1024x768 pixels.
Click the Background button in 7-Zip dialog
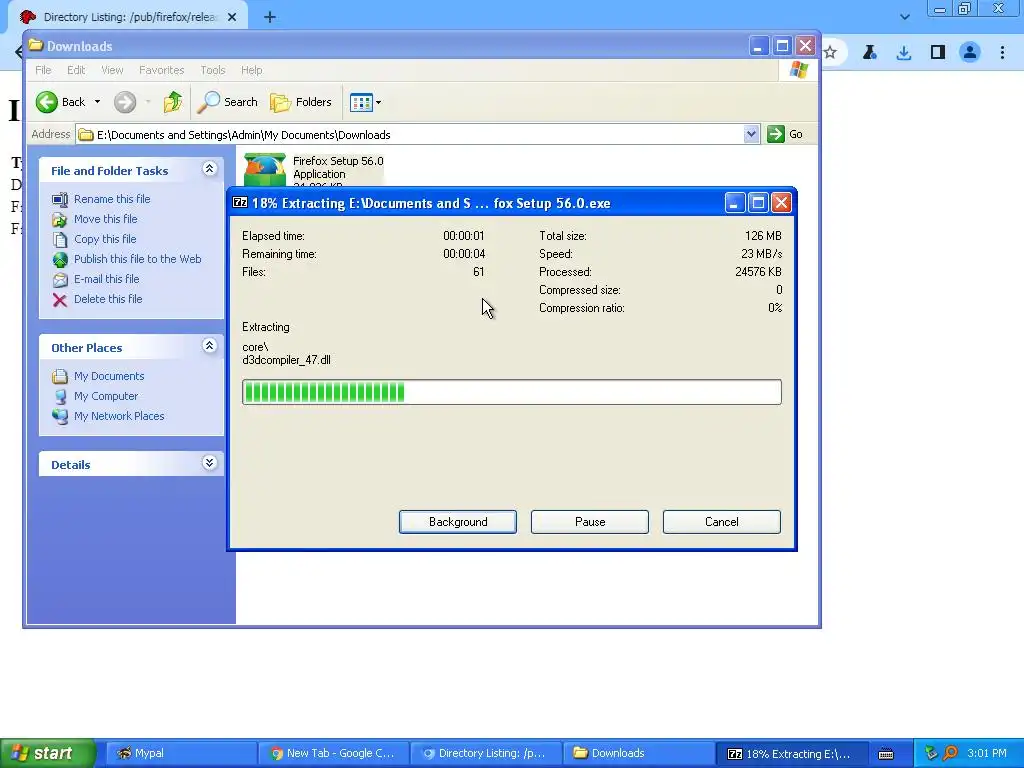coord(458,522)
